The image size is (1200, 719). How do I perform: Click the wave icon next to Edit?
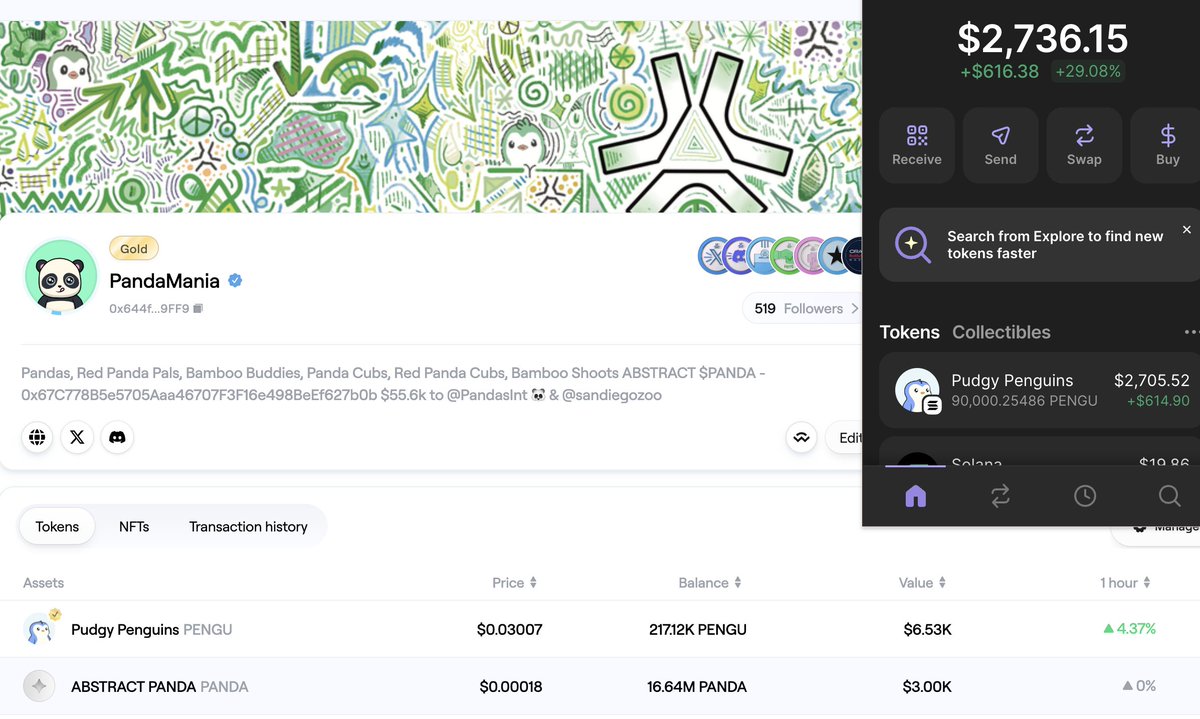tap(801, 437)
